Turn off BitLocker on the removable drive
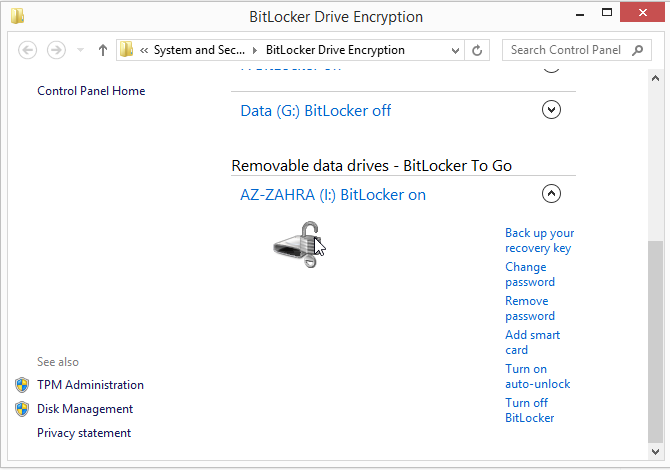670x470 pixels. click(529, 410)
